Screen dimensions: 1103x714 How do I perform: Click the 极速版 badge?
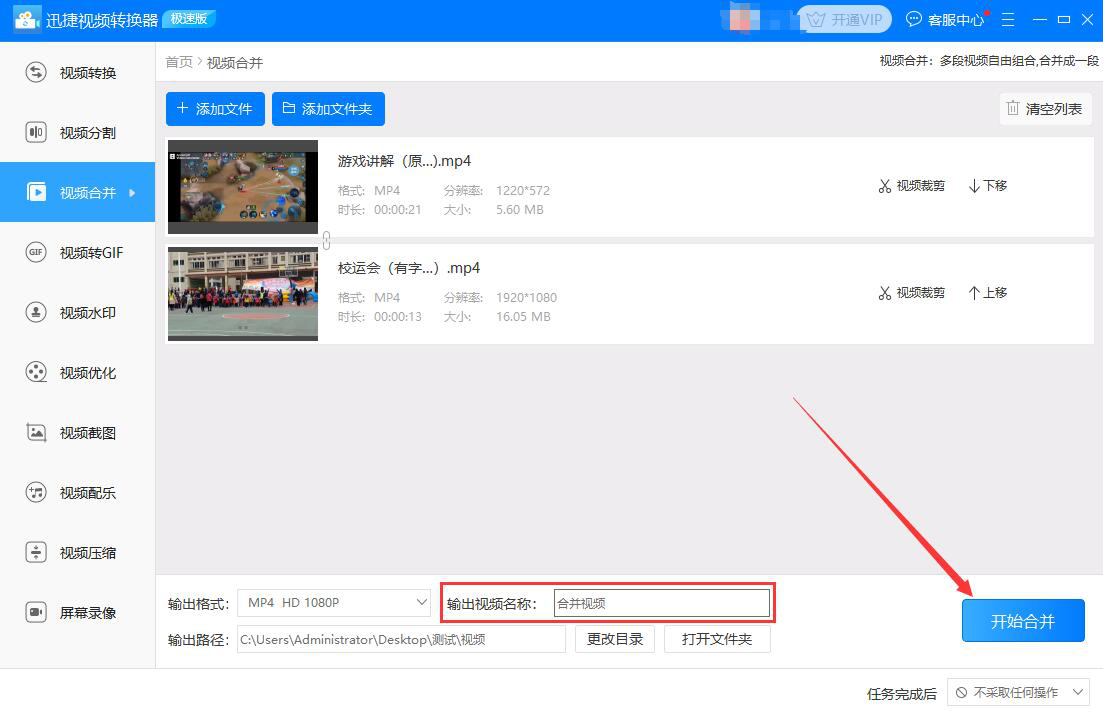pos(189,19)
